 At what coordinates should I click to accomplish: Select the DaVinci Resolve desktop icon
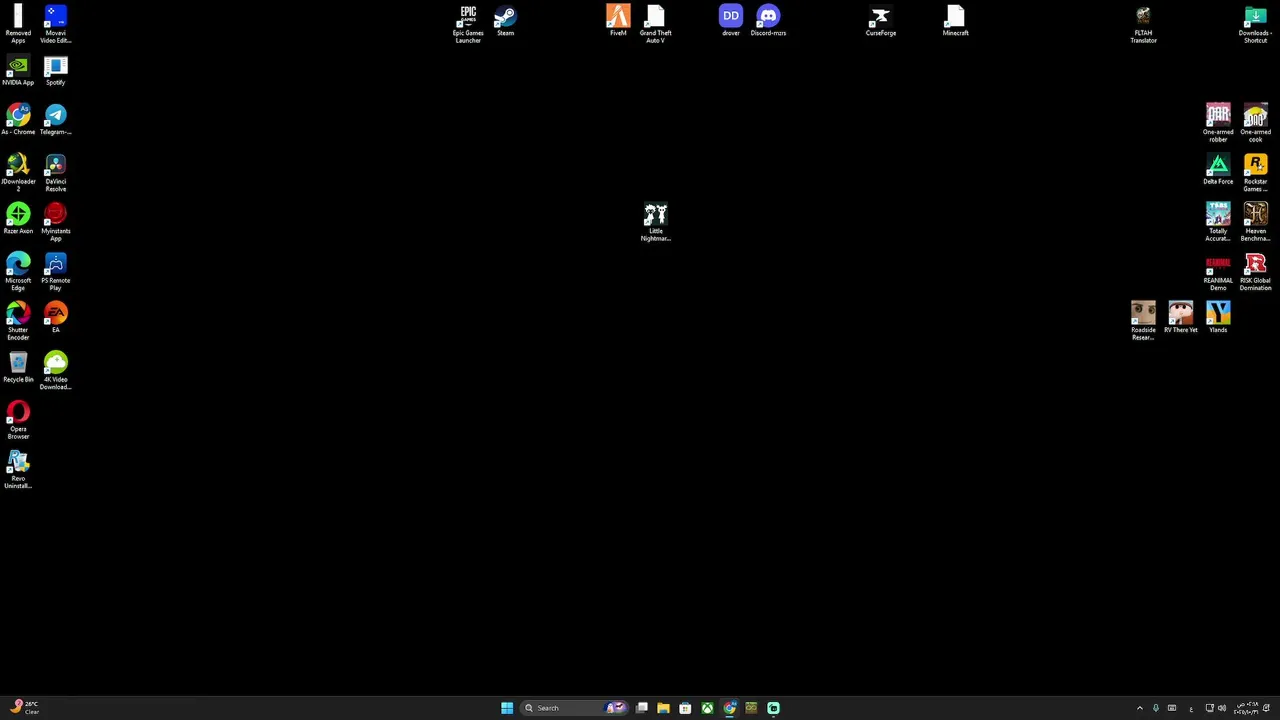coord(55,172)
